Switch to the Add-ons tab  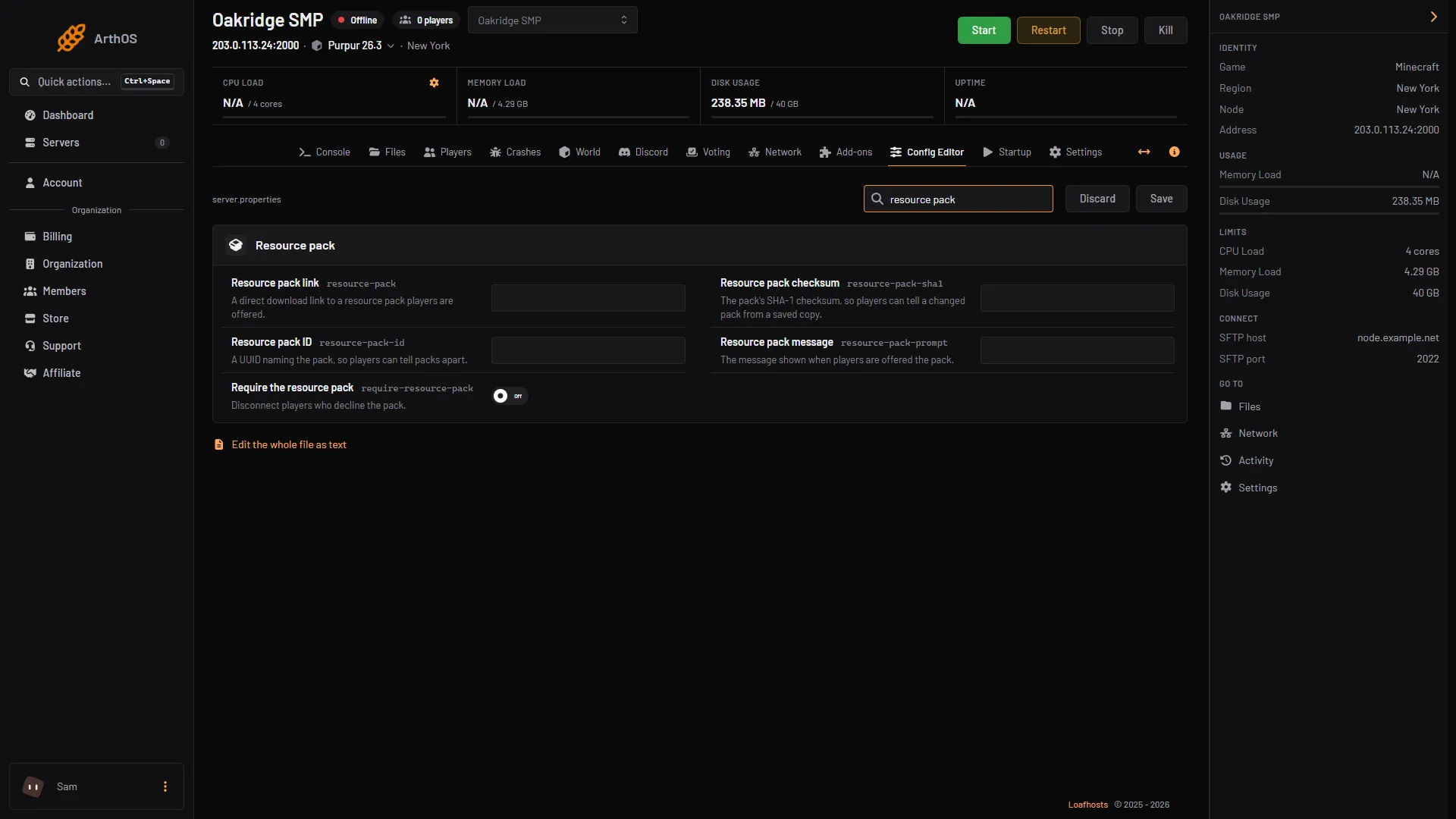846,152
